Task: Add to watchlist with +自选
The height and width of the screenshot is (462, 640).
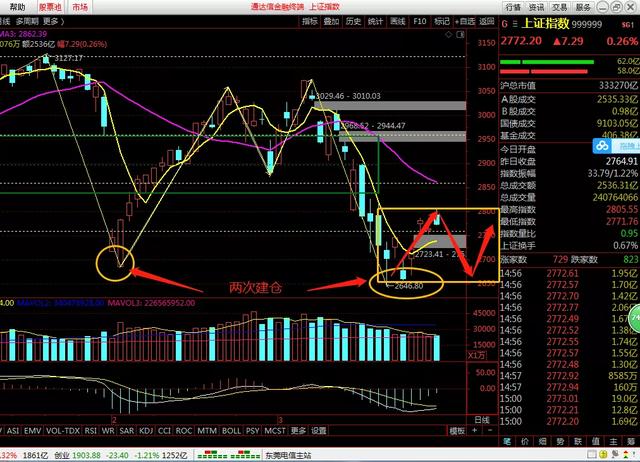Action: click(465, 21)
